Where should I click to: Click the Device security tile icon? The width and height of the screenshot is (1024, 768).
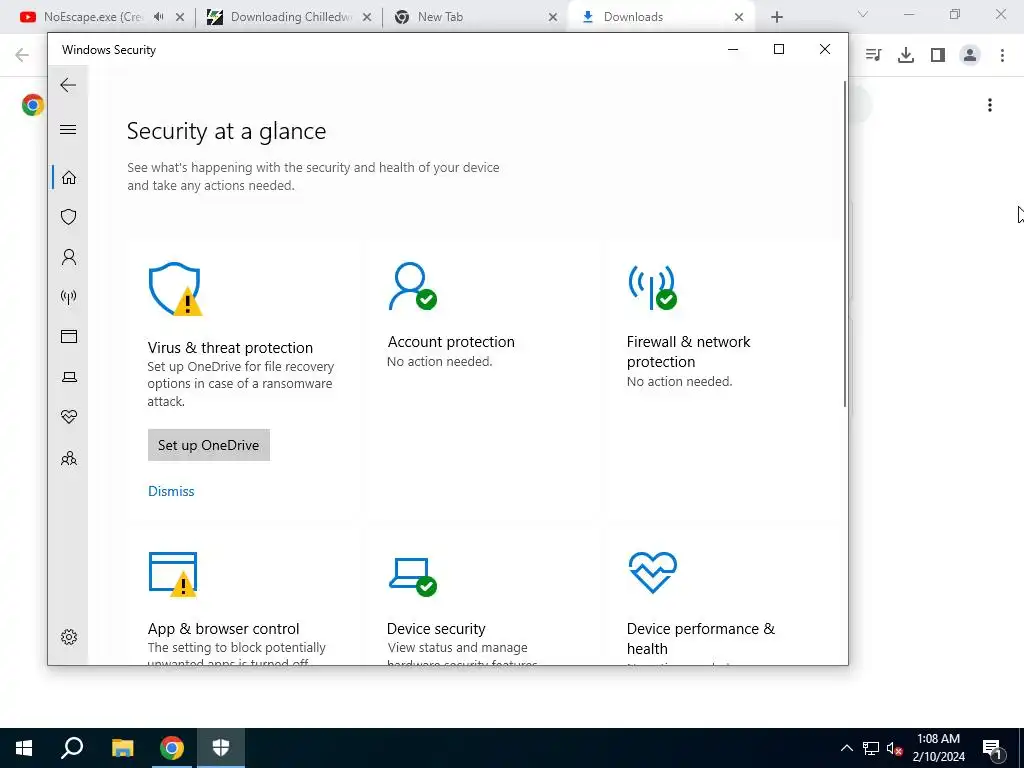pos(413,576)
